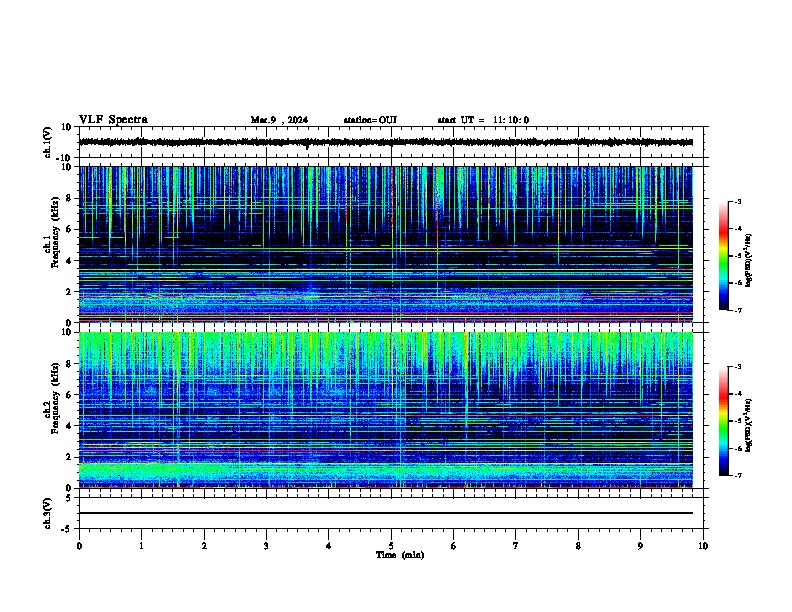Screen dimensions: 792x612
Task: Click time axis tick label "6"
Action: point(454,546)
